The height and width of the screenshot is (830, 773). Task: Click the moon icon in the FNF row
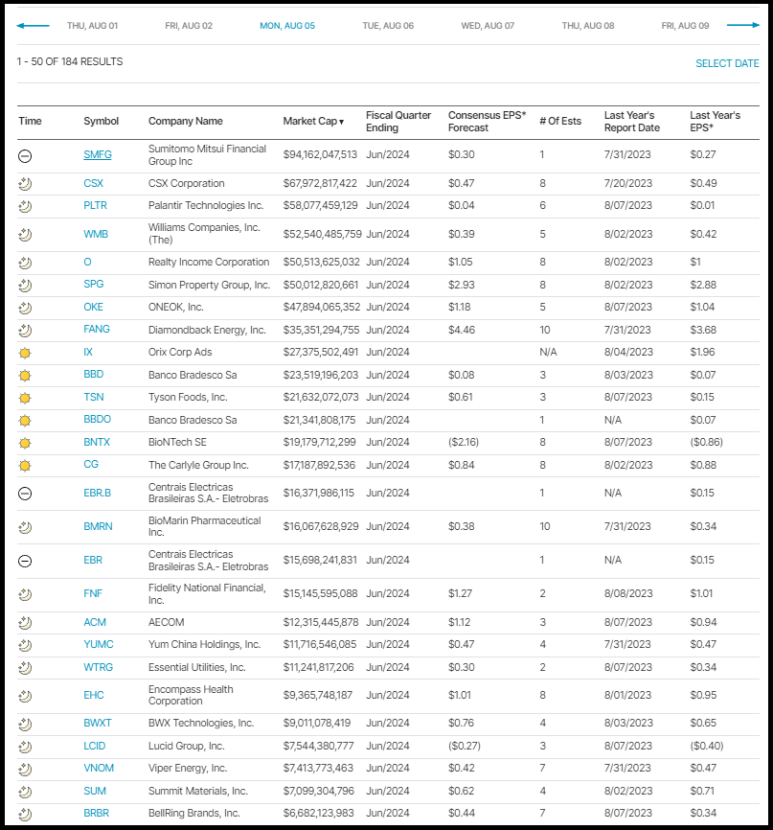coord(25,594)
